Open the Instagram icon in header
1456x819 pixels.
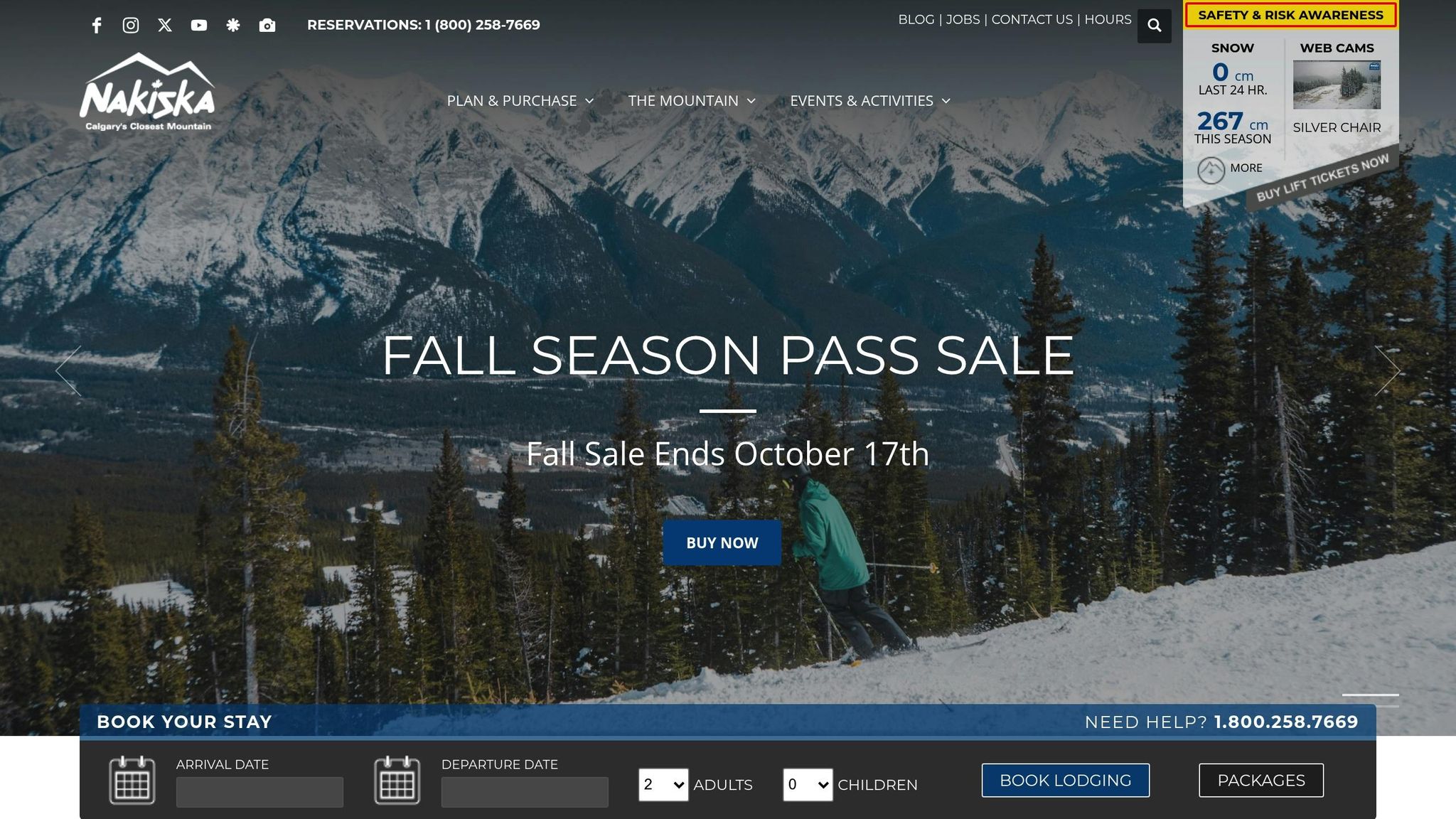(131, 26)
